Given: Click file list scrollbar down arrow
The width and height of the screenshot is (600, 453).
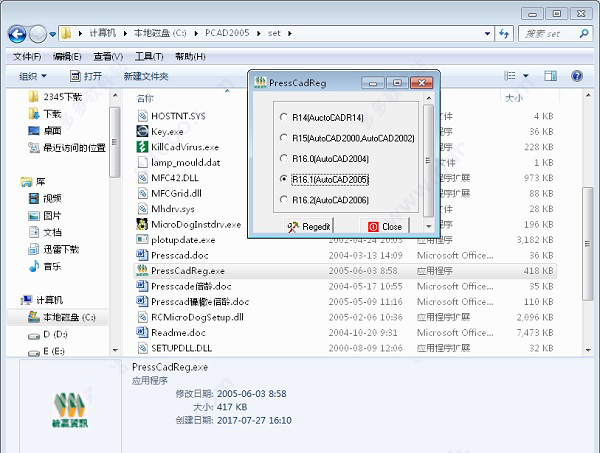Looking at the screenshot, I should pyautogui.click(x=588, y=350).
